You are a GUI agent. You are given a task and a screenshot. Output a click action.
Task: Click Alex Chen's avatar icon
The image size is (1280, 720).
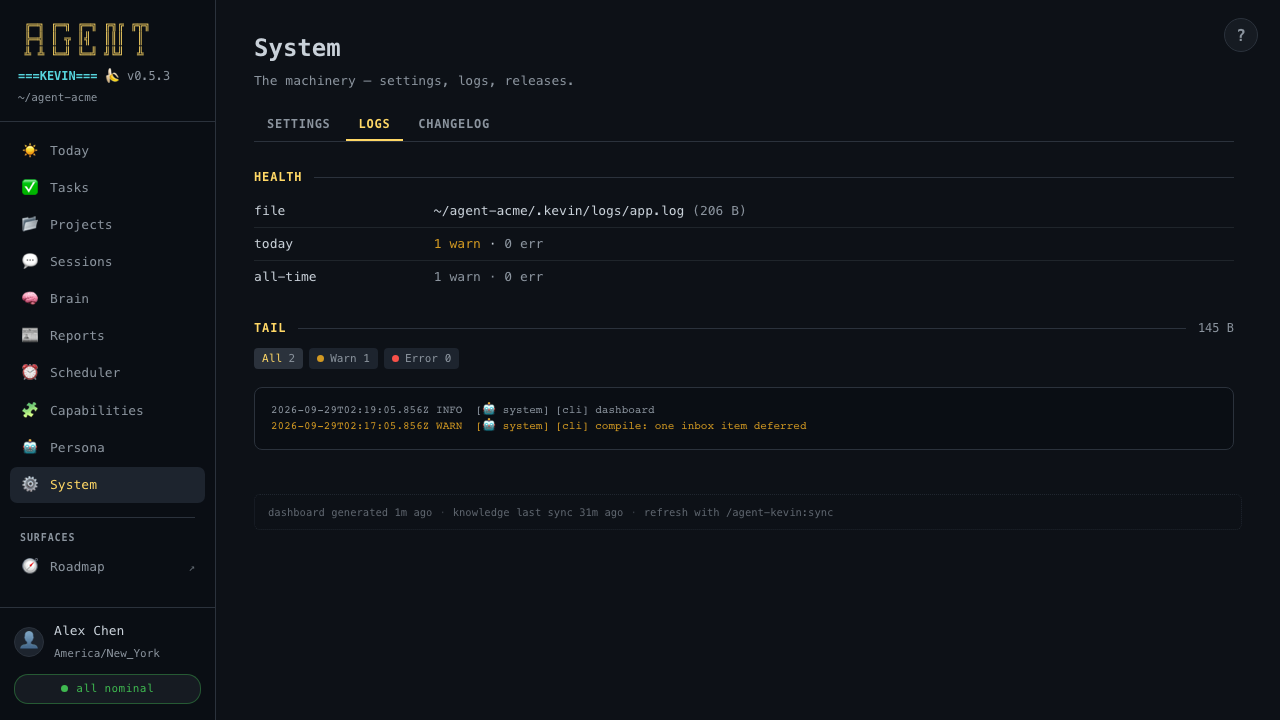(29, 642)
